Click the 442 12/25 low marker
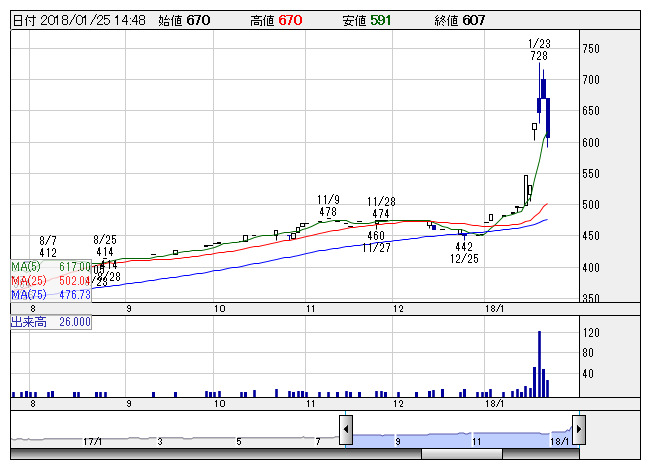The height and width of the screenshot is (469, 652). [x=463, y=252]
